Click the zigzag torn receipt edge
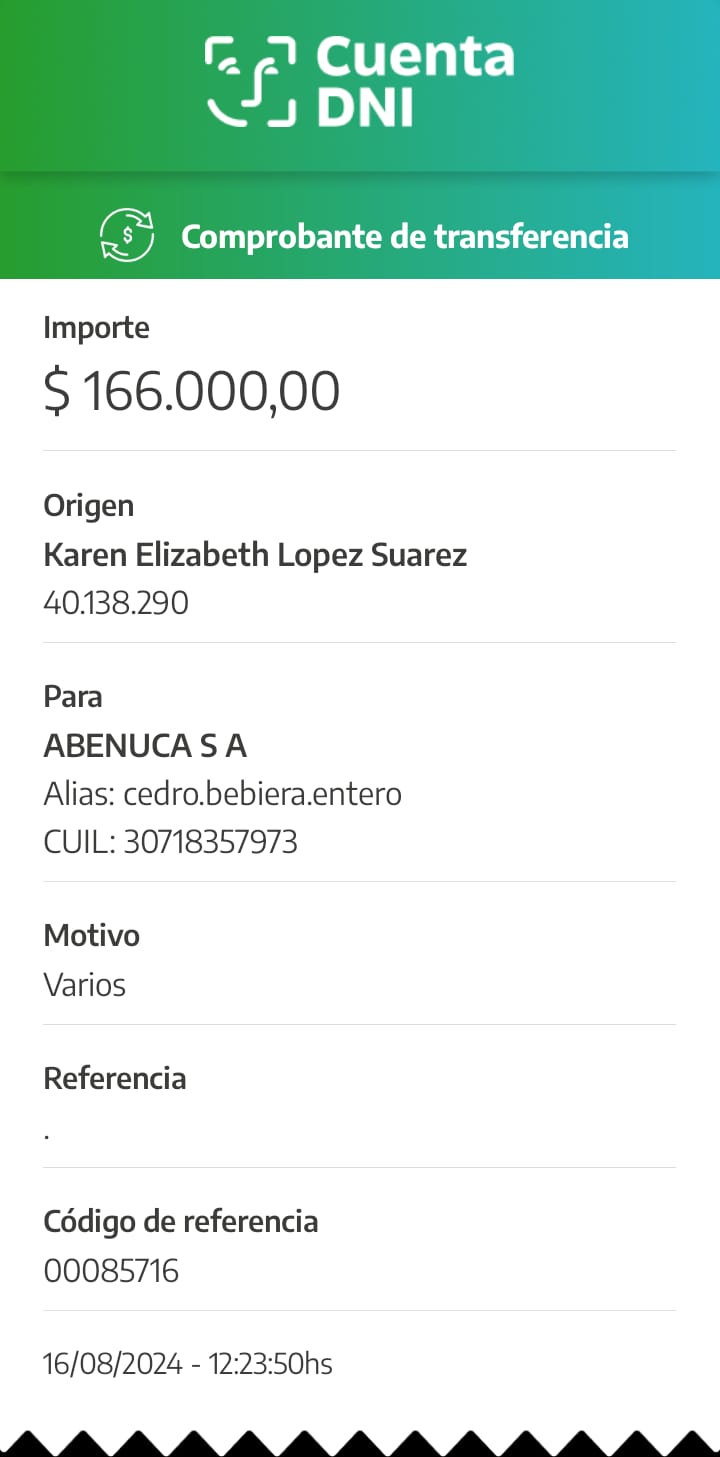 click(360, 1443)
